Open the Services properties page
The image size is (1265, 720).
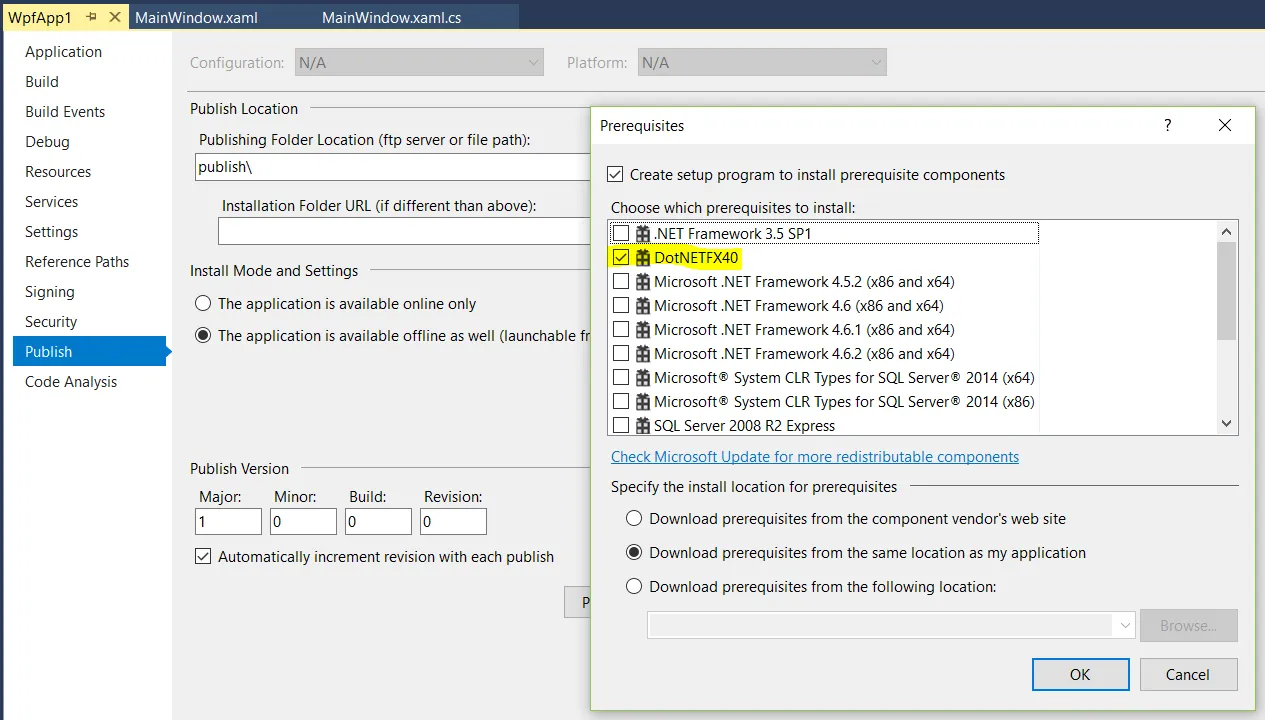pyautogui.click(x=52, y=202)
